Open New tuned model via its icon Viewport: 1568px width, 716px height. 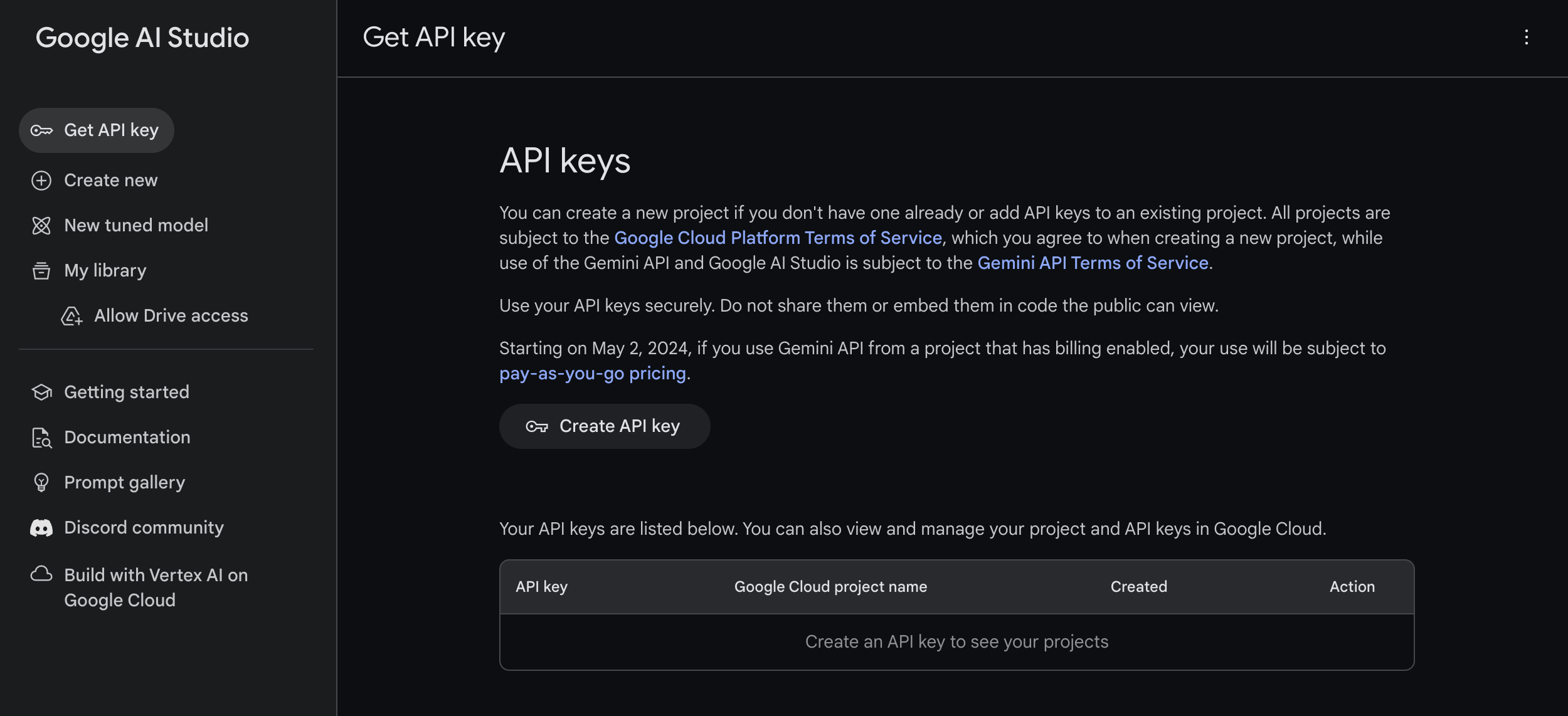coord(41,225)
